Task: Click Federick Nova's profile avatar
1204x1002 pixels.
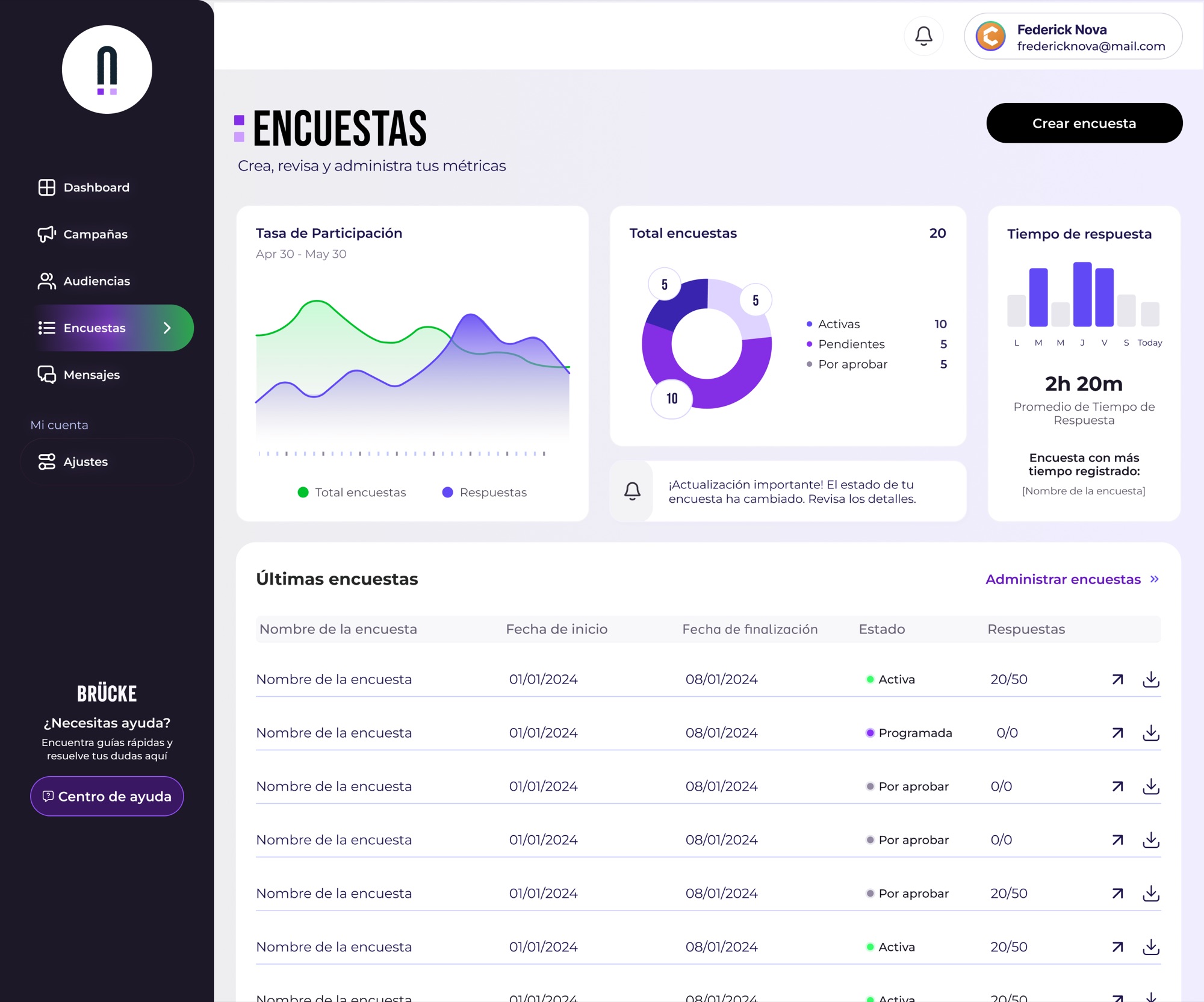Action: coord(990,36)
